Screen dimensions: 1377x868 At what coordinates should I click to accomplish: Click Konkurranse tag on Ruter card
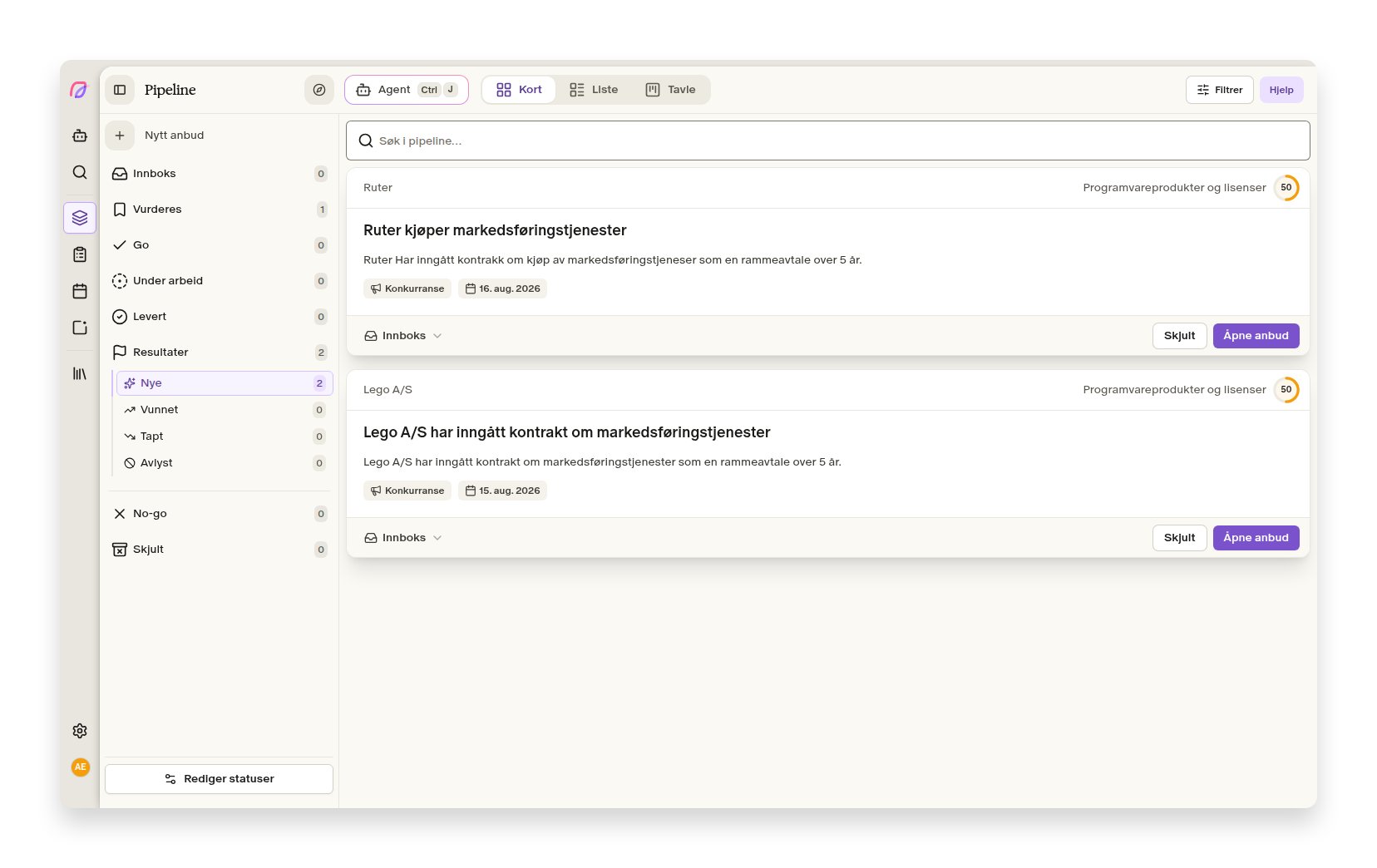tap(407, 289)
